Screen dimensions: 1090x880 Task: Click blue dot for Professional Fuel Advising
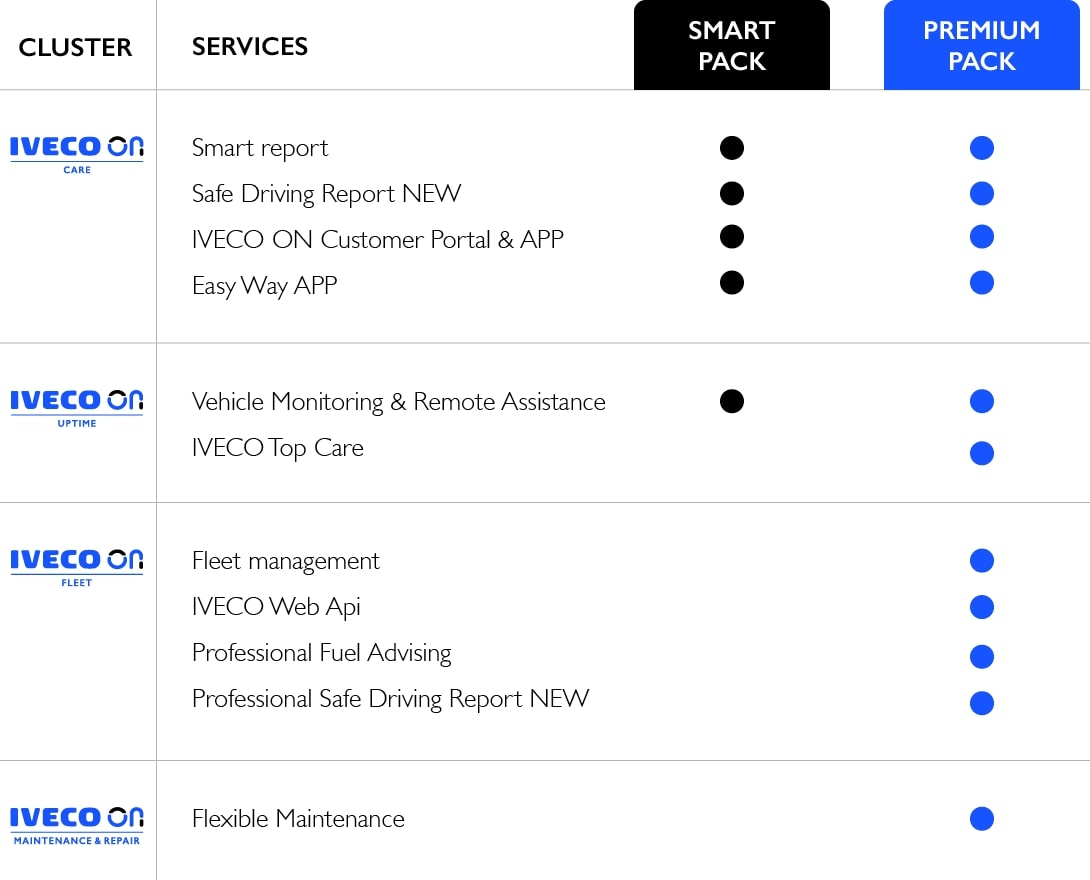click(982, 656)
